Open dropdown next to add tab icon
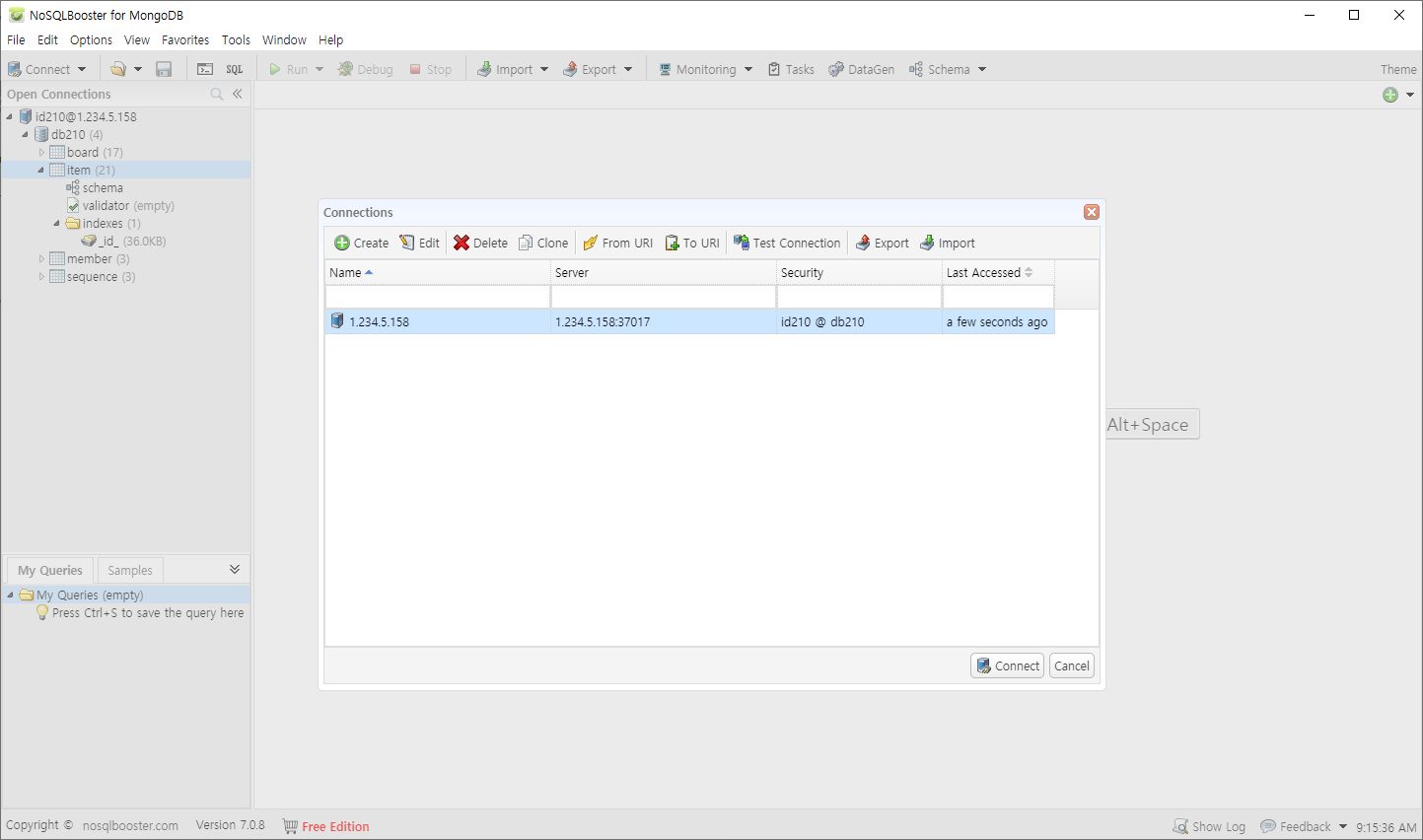 click(x=1410, y=95)
